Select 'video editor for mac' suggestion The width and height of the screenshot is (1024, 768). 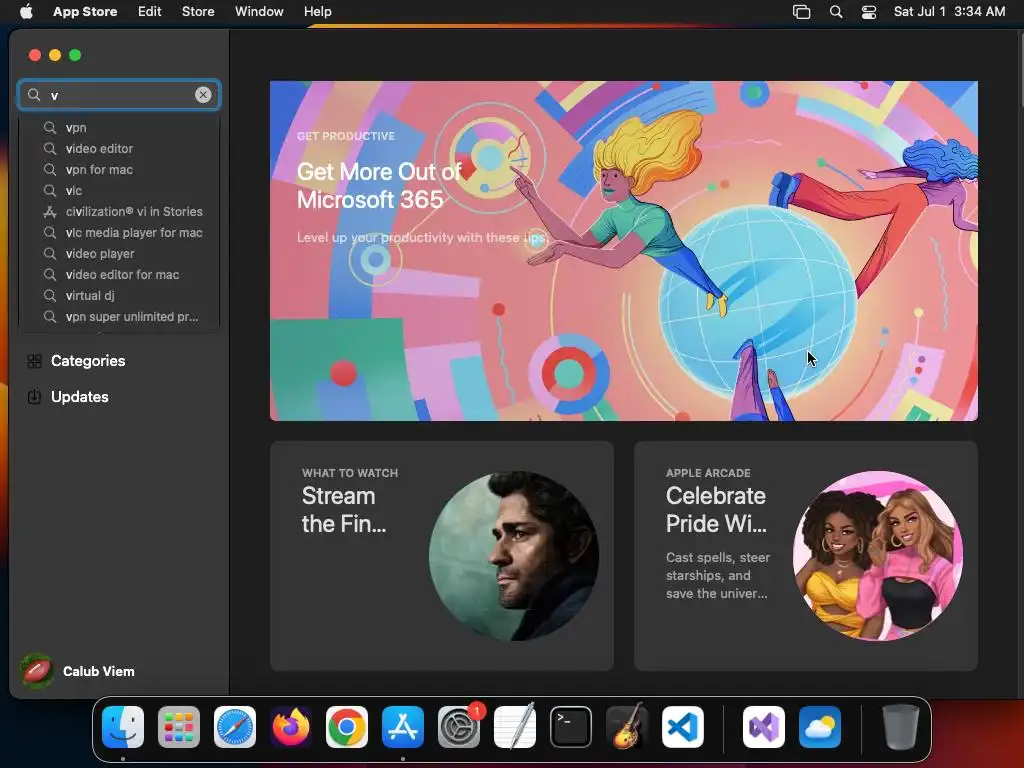coord(119,274)
